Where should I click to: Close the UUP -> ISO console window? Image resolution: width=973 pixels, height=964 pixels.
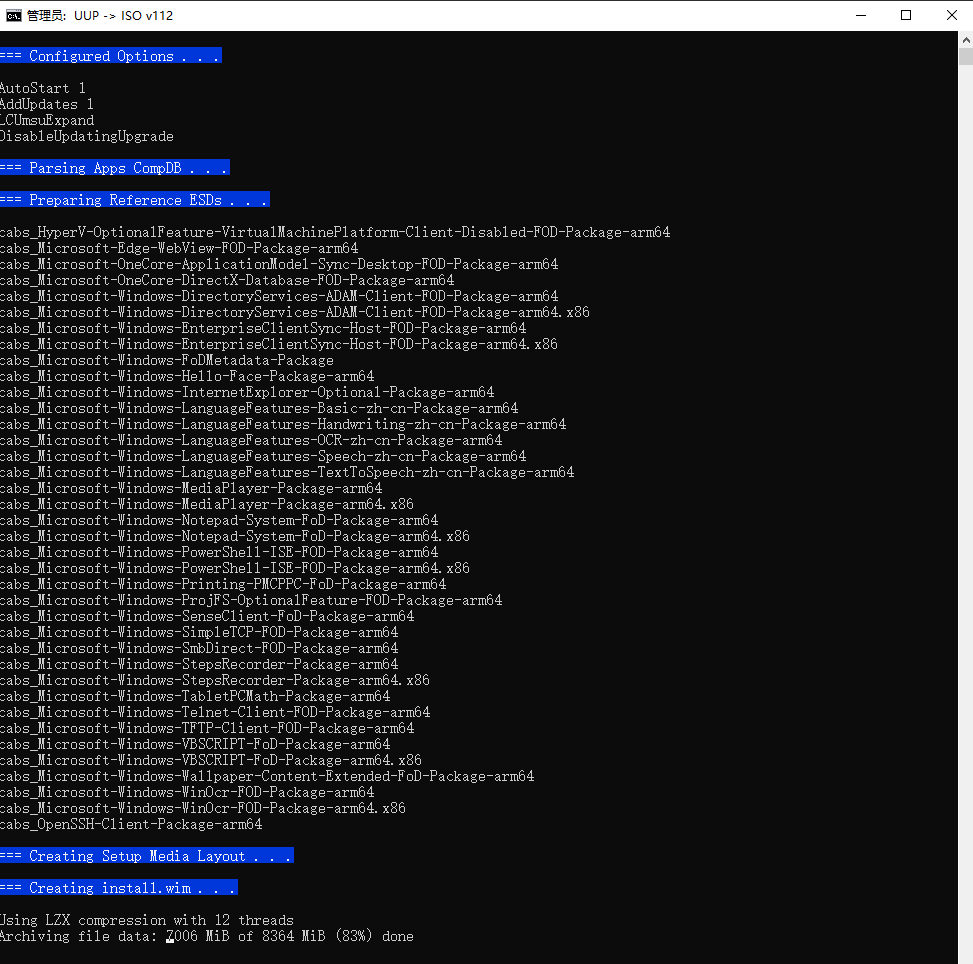click(951, 15)
